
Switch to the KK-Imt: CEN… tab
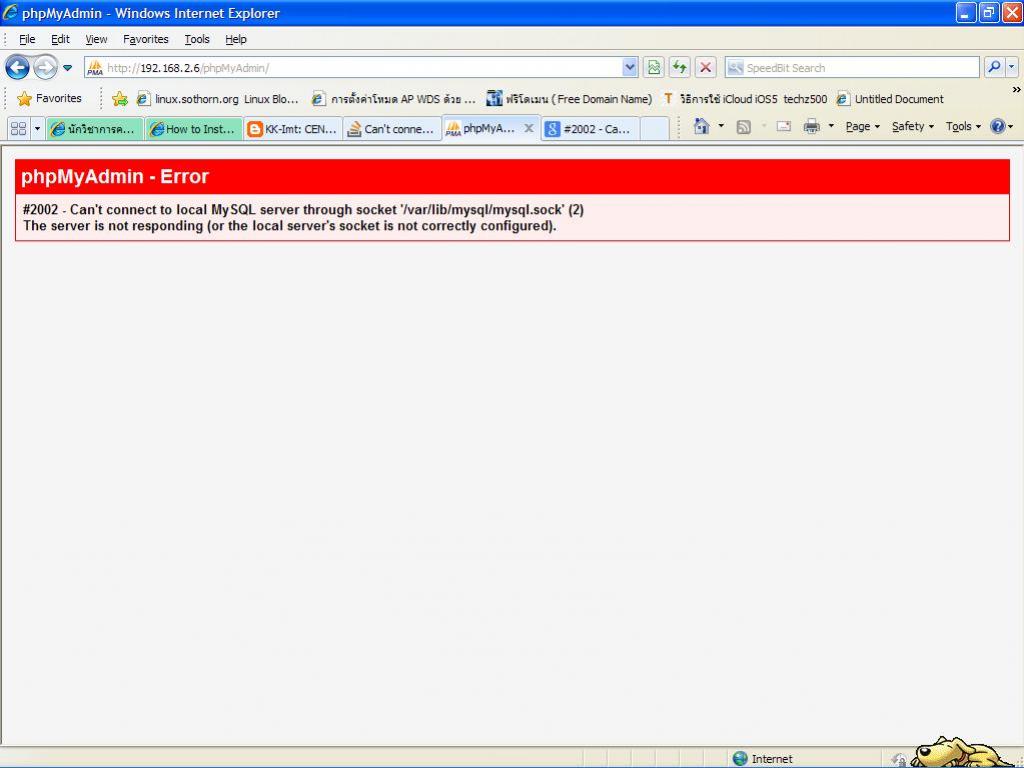(293, 129)
